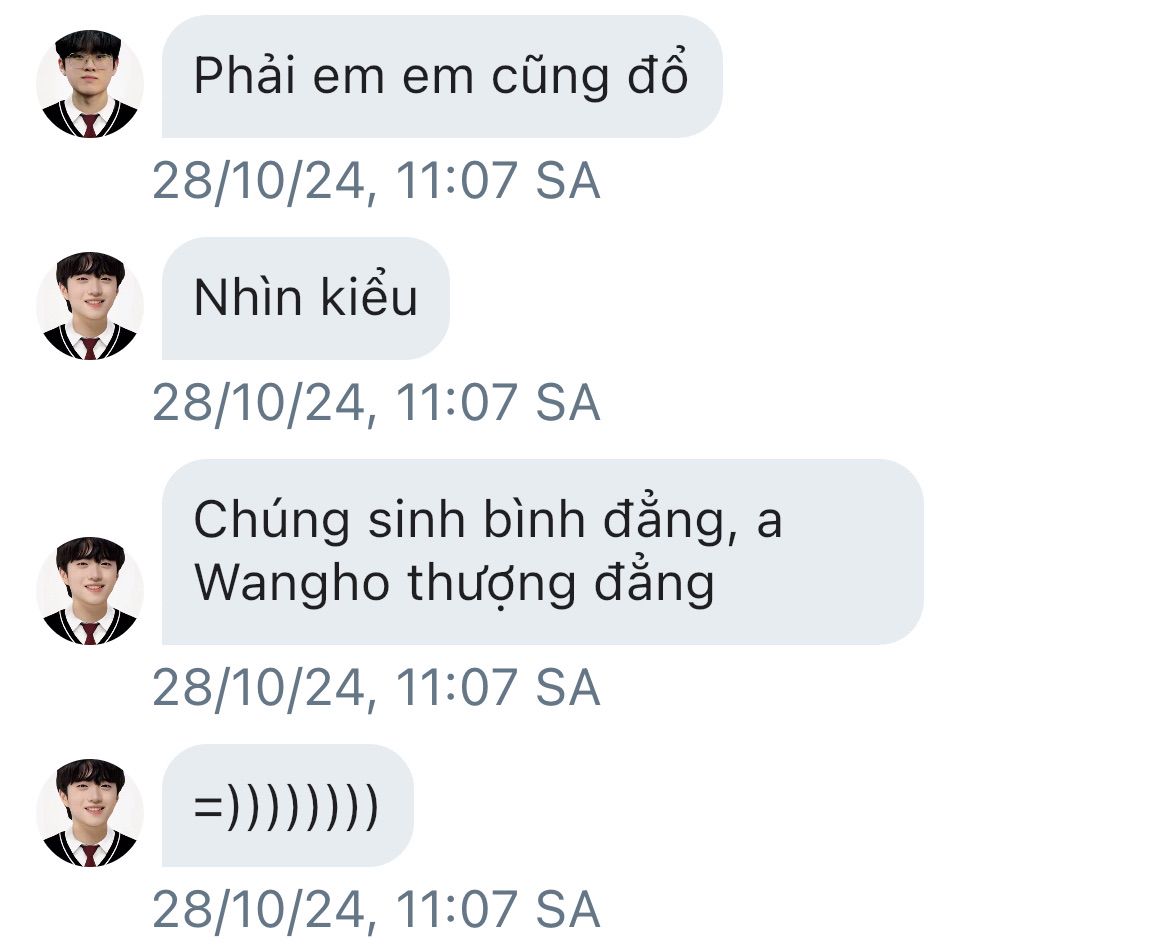Screen dimensions: 1170x951
Task: Click the word "kiểu" in second message
Action: pos(369,295)
